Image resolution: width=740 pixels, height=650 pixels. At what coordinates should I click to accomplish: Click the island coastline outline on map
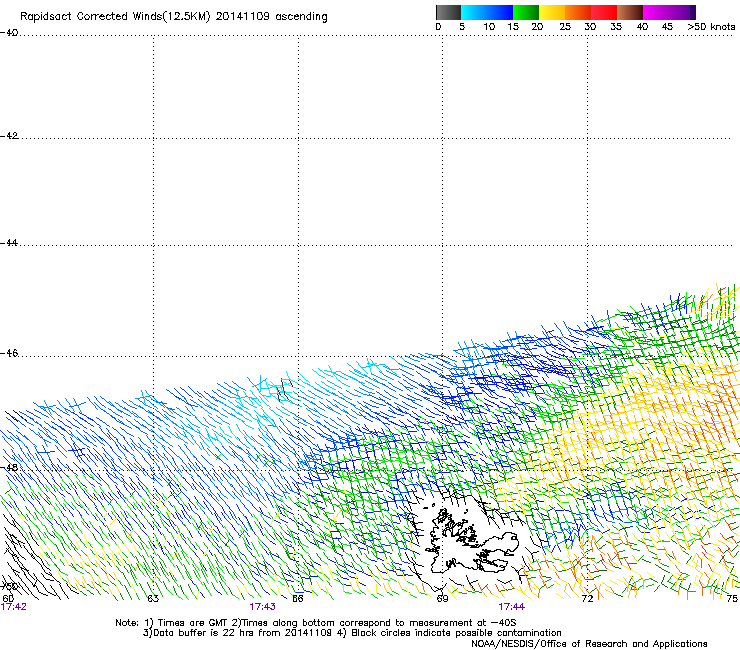pos(472,538)
